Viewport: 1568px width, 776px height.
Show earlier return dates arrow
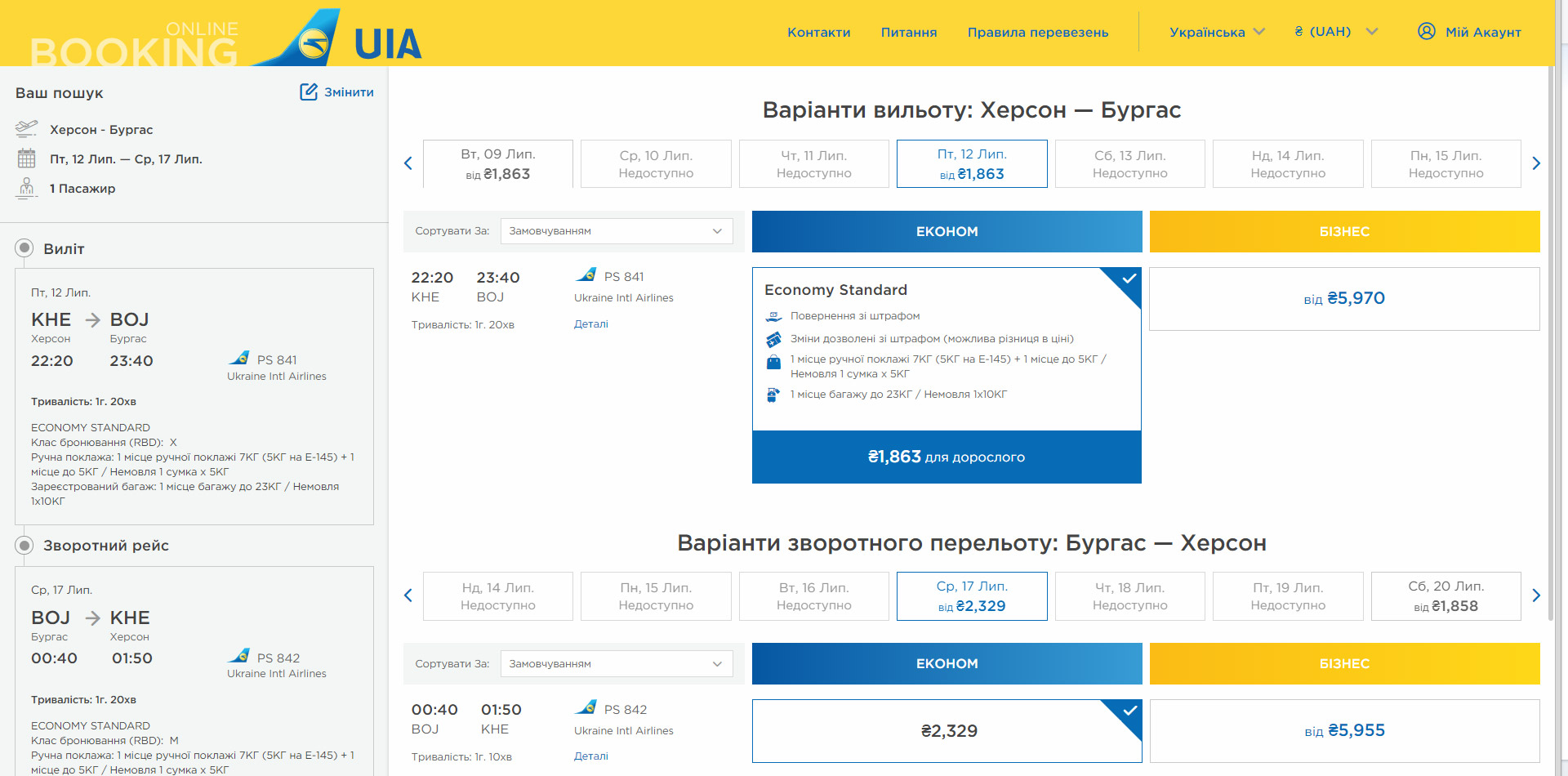(x=408, y=595)
